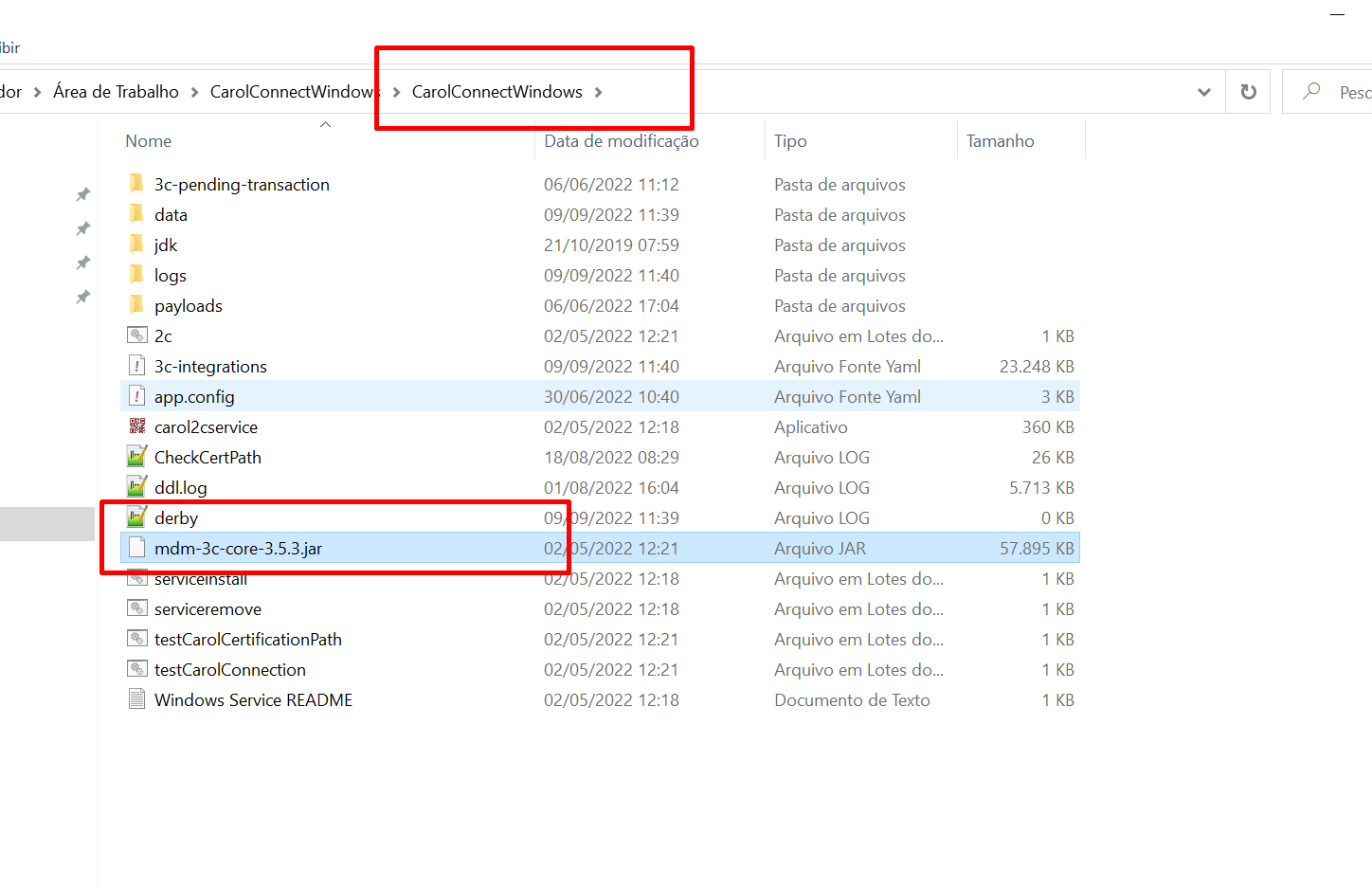Click the 5.713 KB size value
The height and width of the screenshot is (888, 1372).
(1041, 488)
